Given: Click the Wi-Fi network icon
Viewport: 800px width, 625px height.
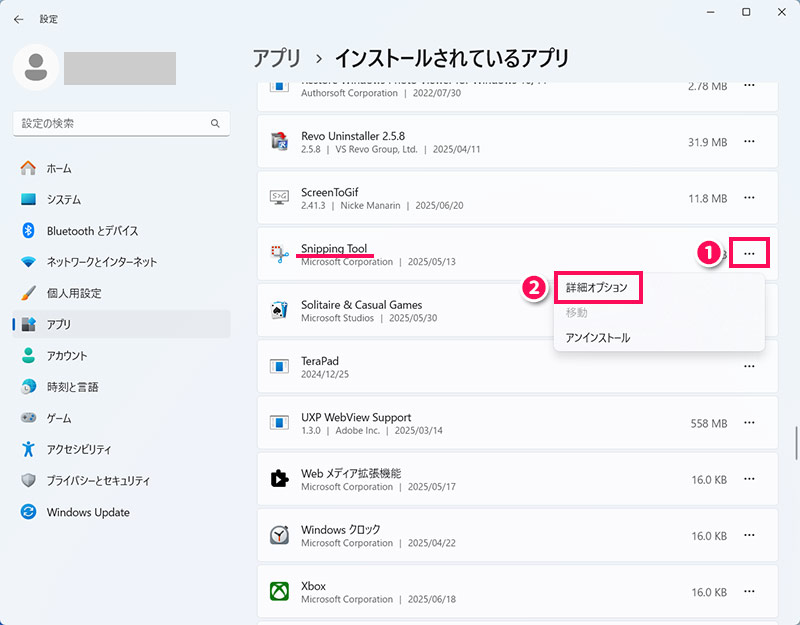Looking at the screenshot, I should click(28, 262).
